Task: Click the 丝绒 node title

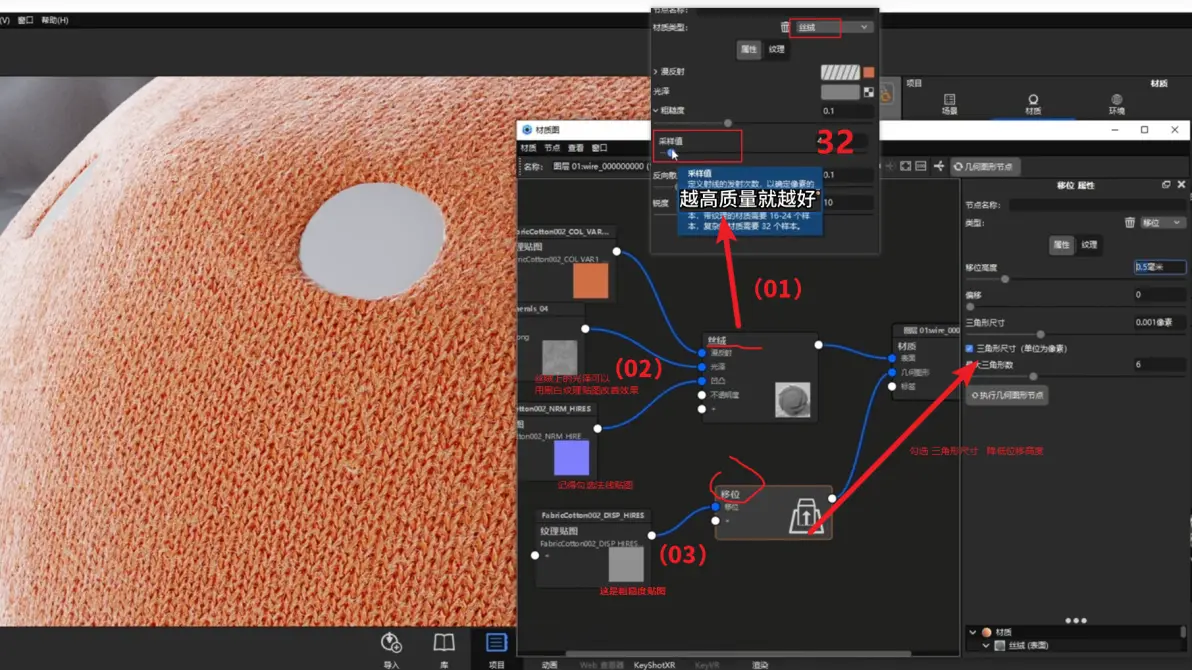Action: pyautogui.click(x=717, y=340)
